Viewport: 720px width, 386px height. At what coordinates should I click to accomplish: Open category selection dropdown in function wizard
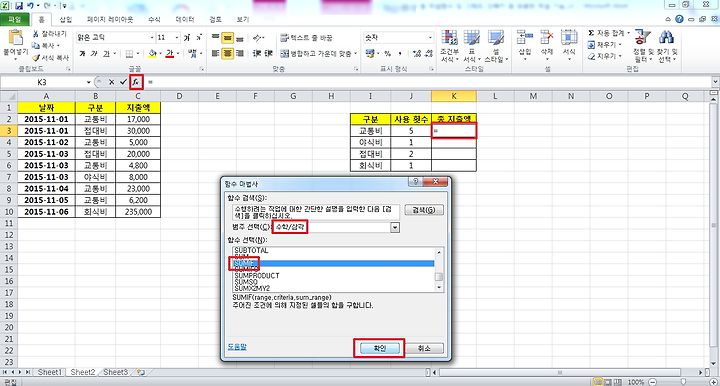click(x=395, y=227)
